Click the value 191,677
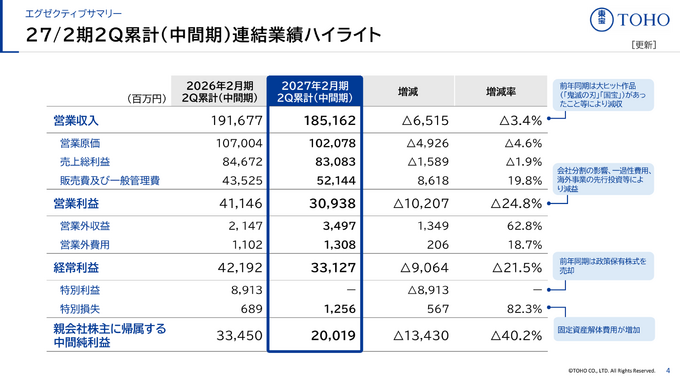680x382 pixels. tap(237, 121)
